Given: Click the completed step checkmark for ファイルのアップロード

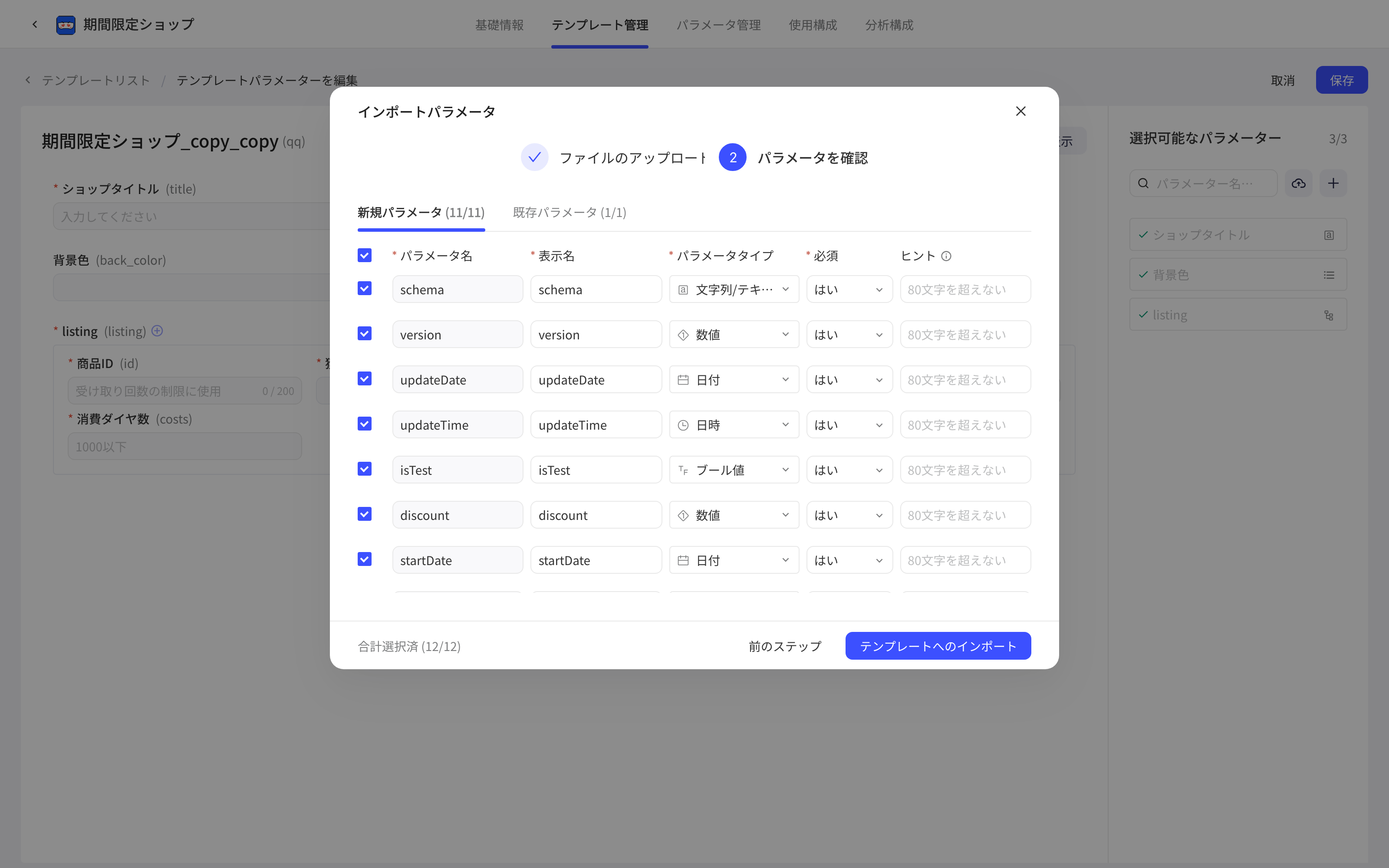Looking at the screenshot, I should point(534,157).
